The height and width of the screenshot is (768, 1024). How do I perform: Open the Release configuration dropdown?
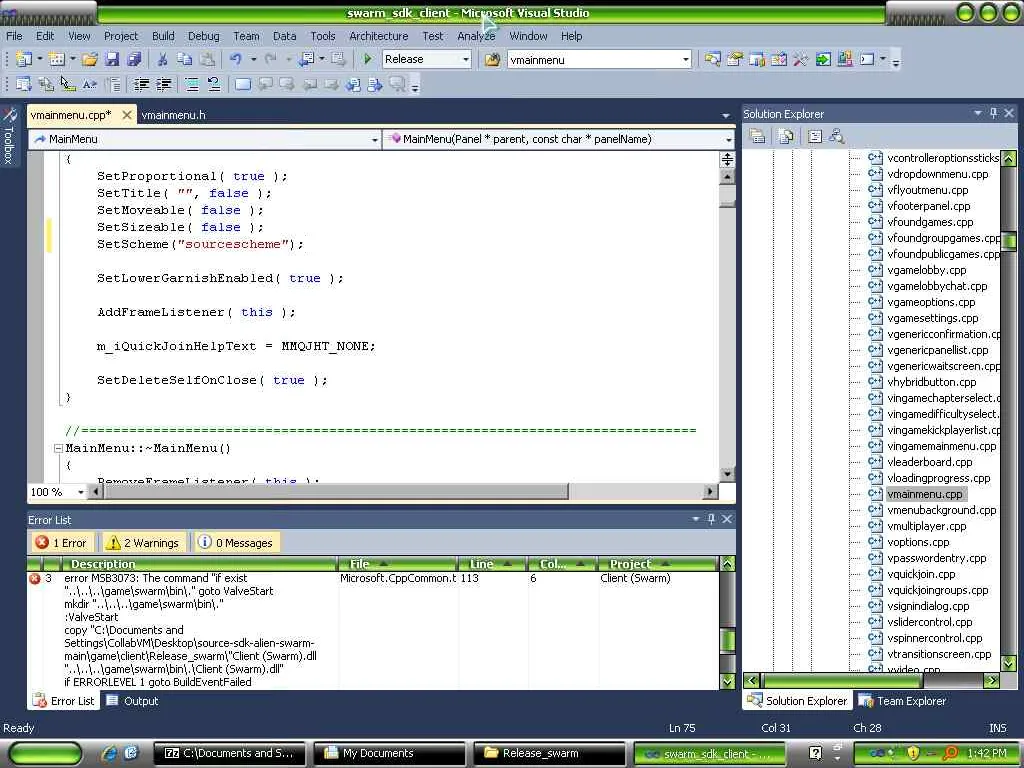point(466,59)
